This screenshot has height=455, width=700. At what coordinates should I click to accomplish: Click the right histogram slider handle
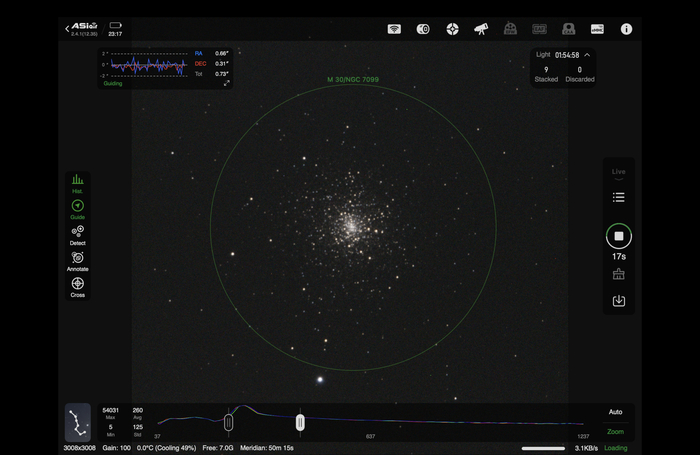coord(300,423)
